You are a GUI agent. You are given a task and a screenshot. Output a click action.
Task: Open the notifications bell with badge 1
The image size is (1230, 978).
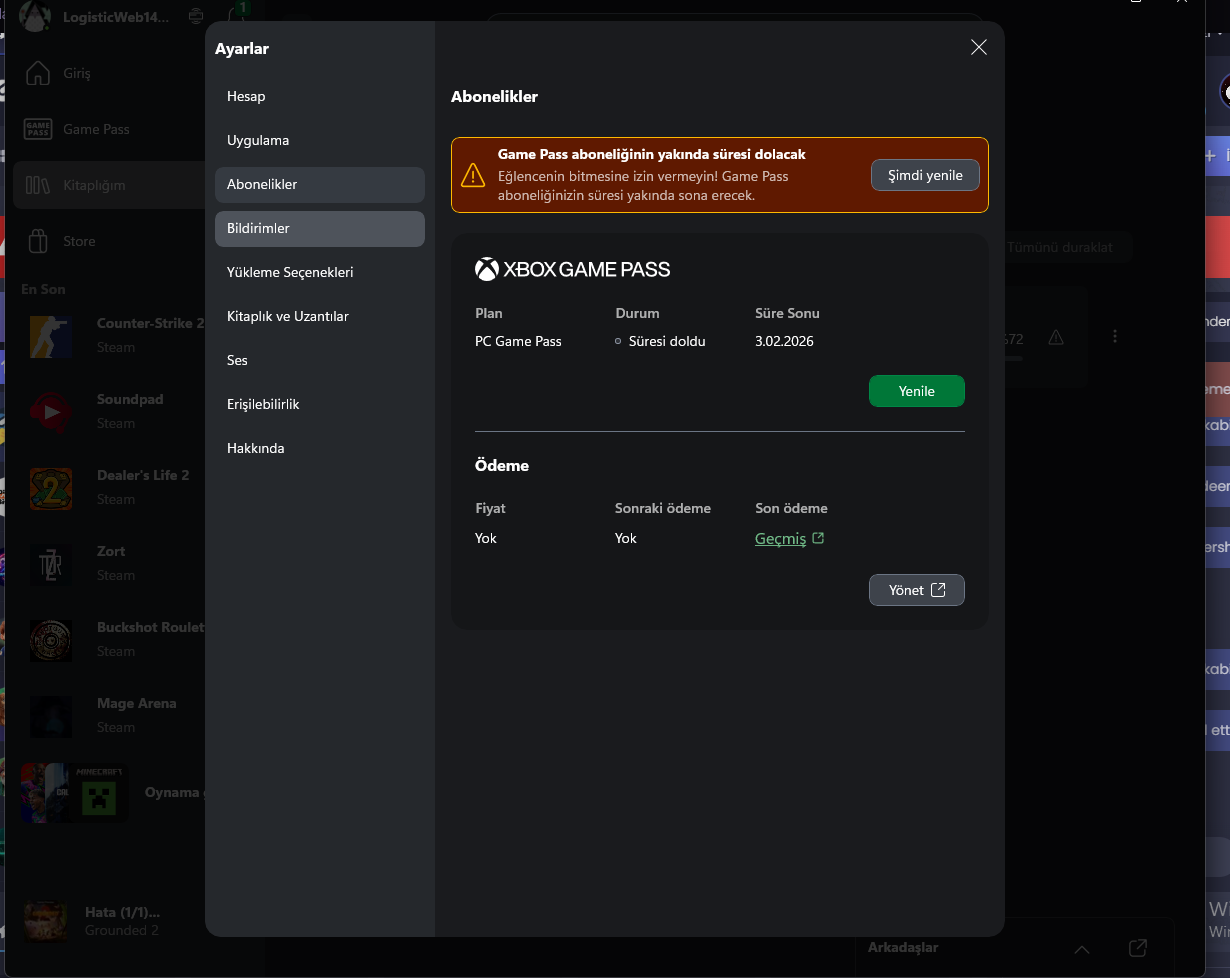pos(238,14)
